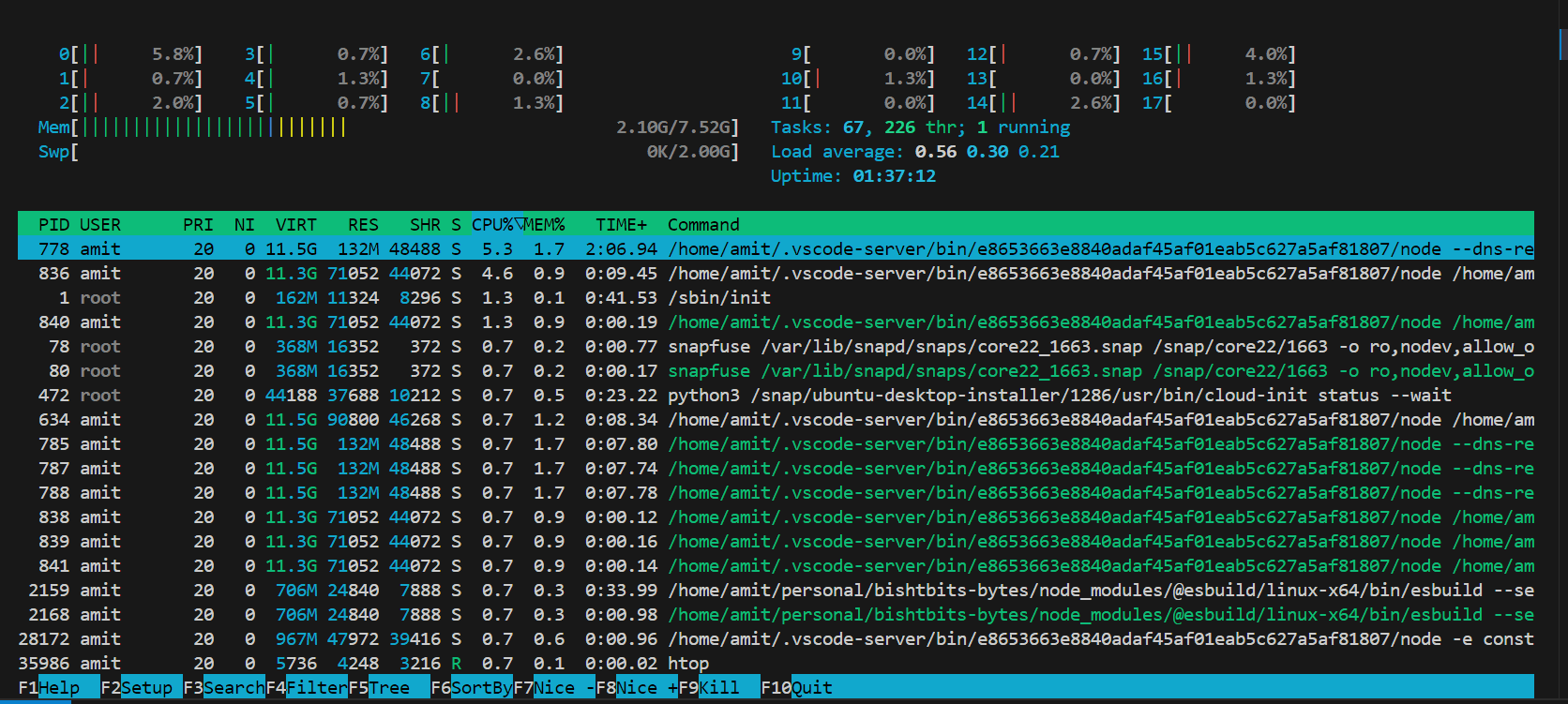Select the /sbin/init process row
The image size is (1568, 704).
click(776, 297)
